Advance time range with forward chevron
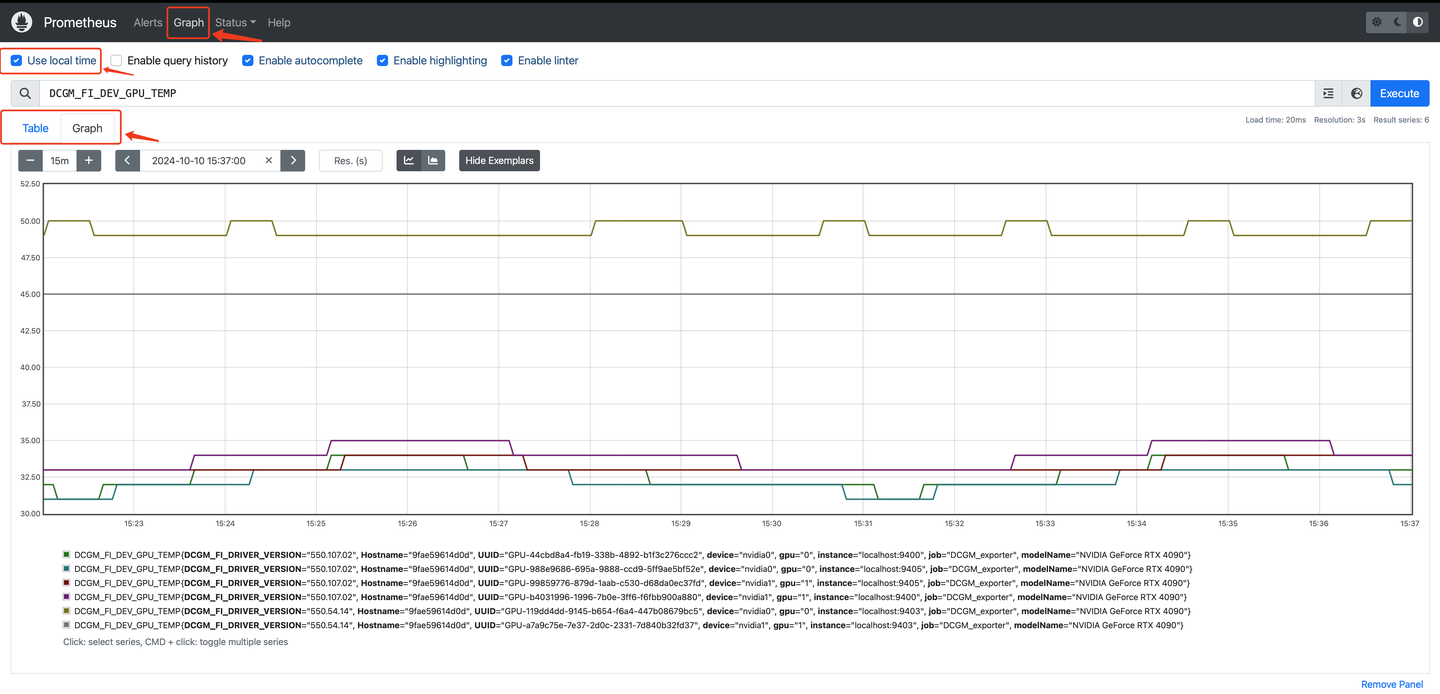Viewport: 1440px width, 694px height. click(291, 160)
